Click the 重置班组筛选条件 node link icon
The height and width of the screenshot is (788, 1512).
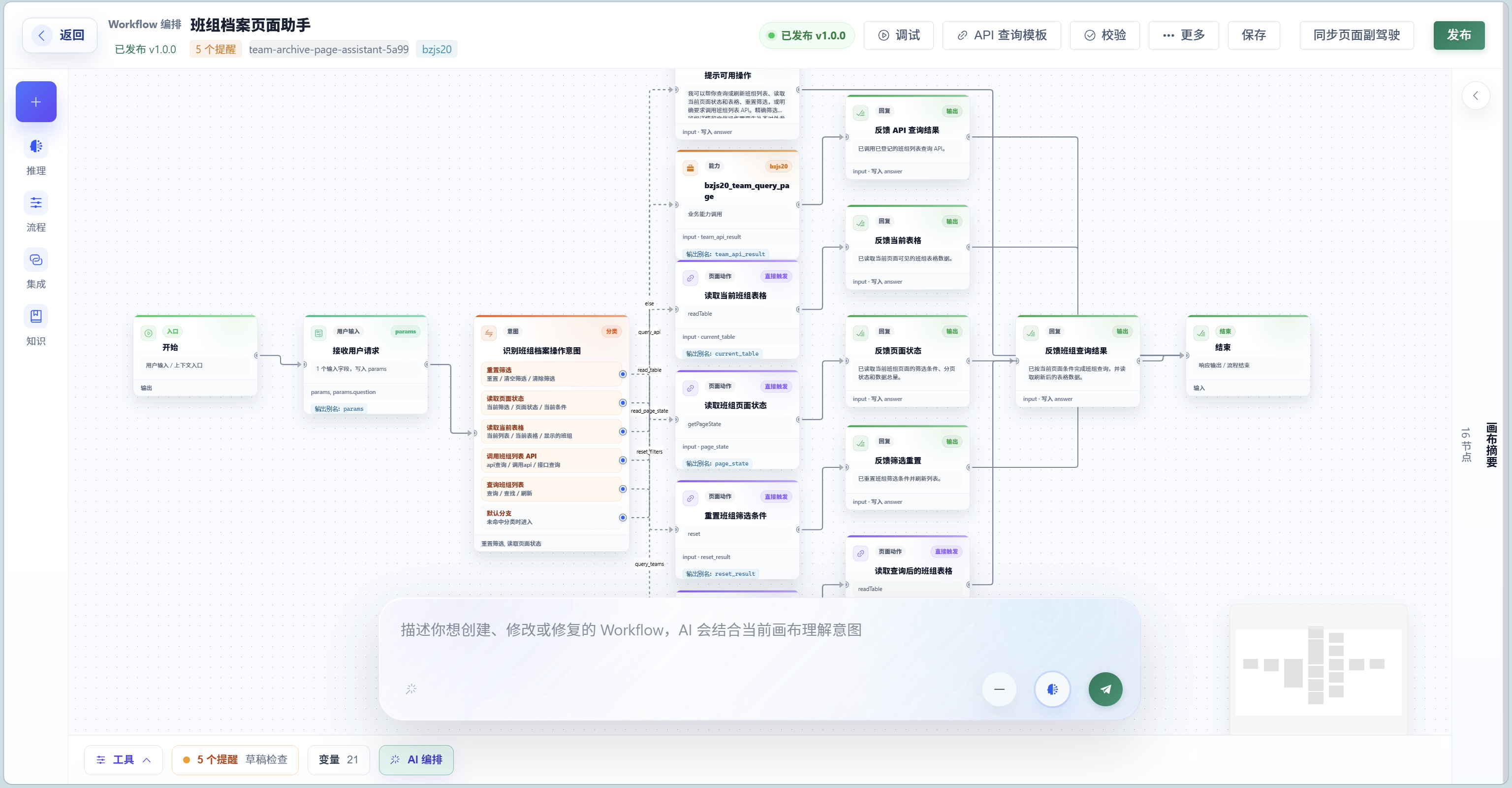pos(690,498)
